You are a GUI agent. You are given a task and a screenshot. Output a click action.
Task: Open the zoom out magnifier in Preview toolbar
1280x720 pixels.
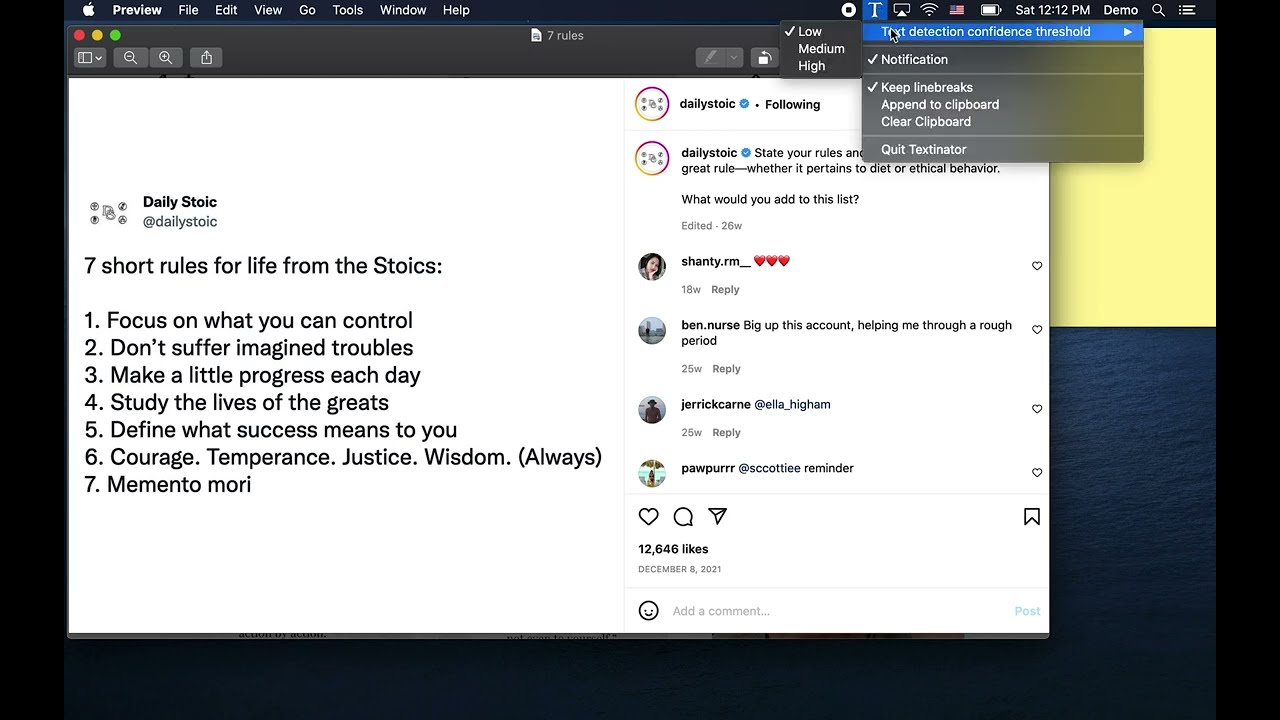tap(131, 57)
